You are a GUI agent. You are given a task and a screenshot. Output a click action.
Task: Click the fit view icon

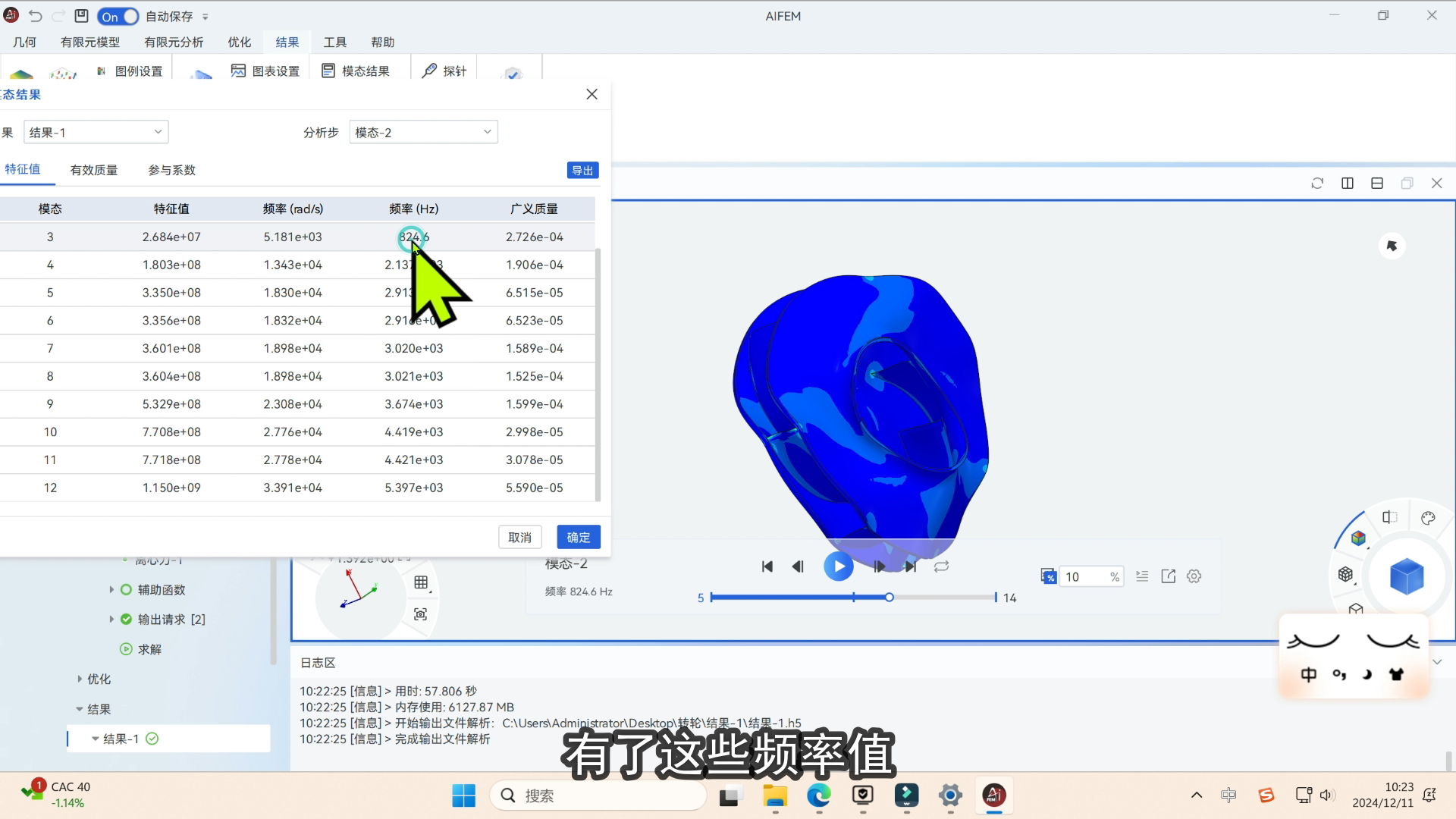click(421, 614)
